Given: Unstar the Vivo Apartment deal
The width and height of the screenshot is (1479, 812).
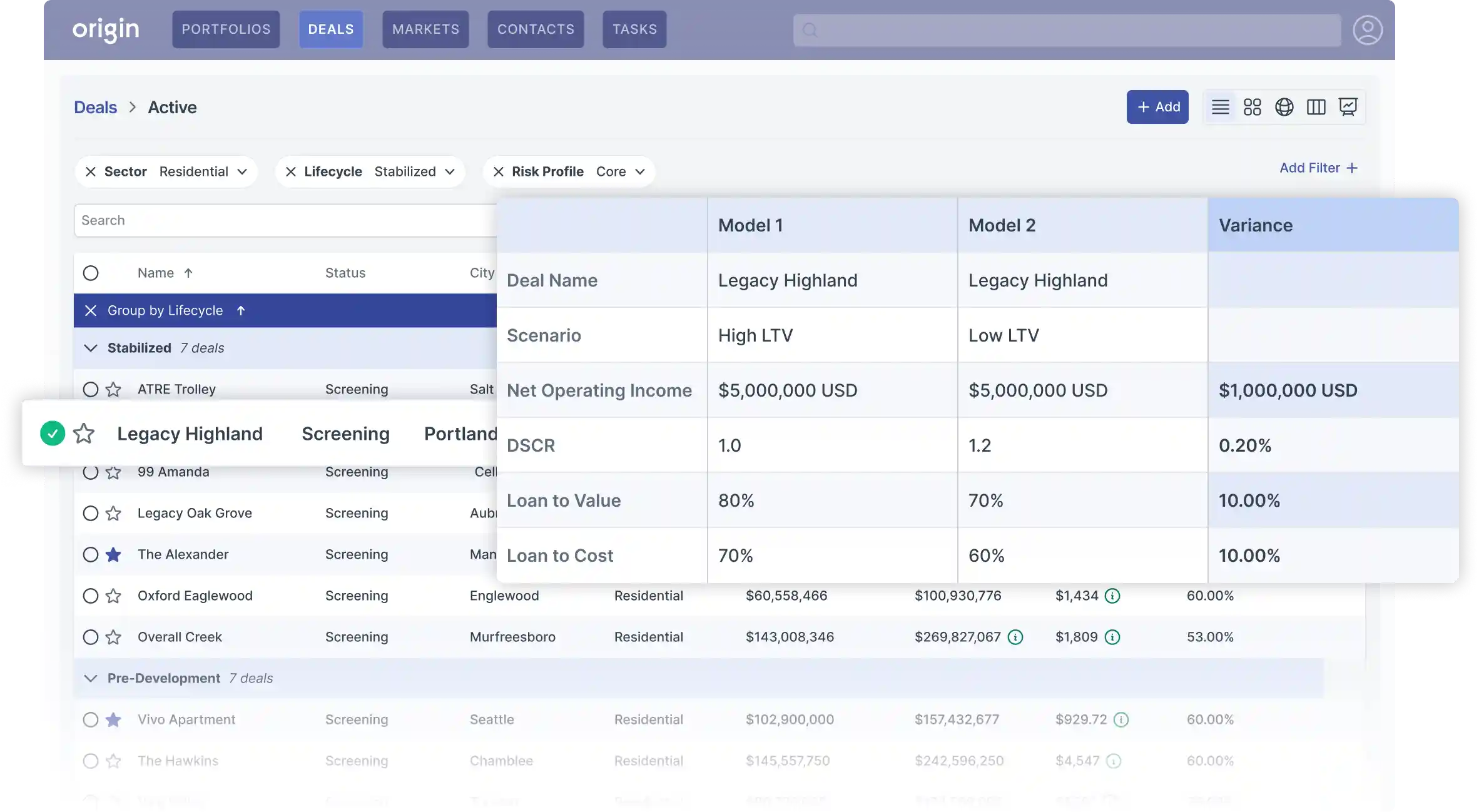Looking at the screenshot, I should (x=113, y=719).
